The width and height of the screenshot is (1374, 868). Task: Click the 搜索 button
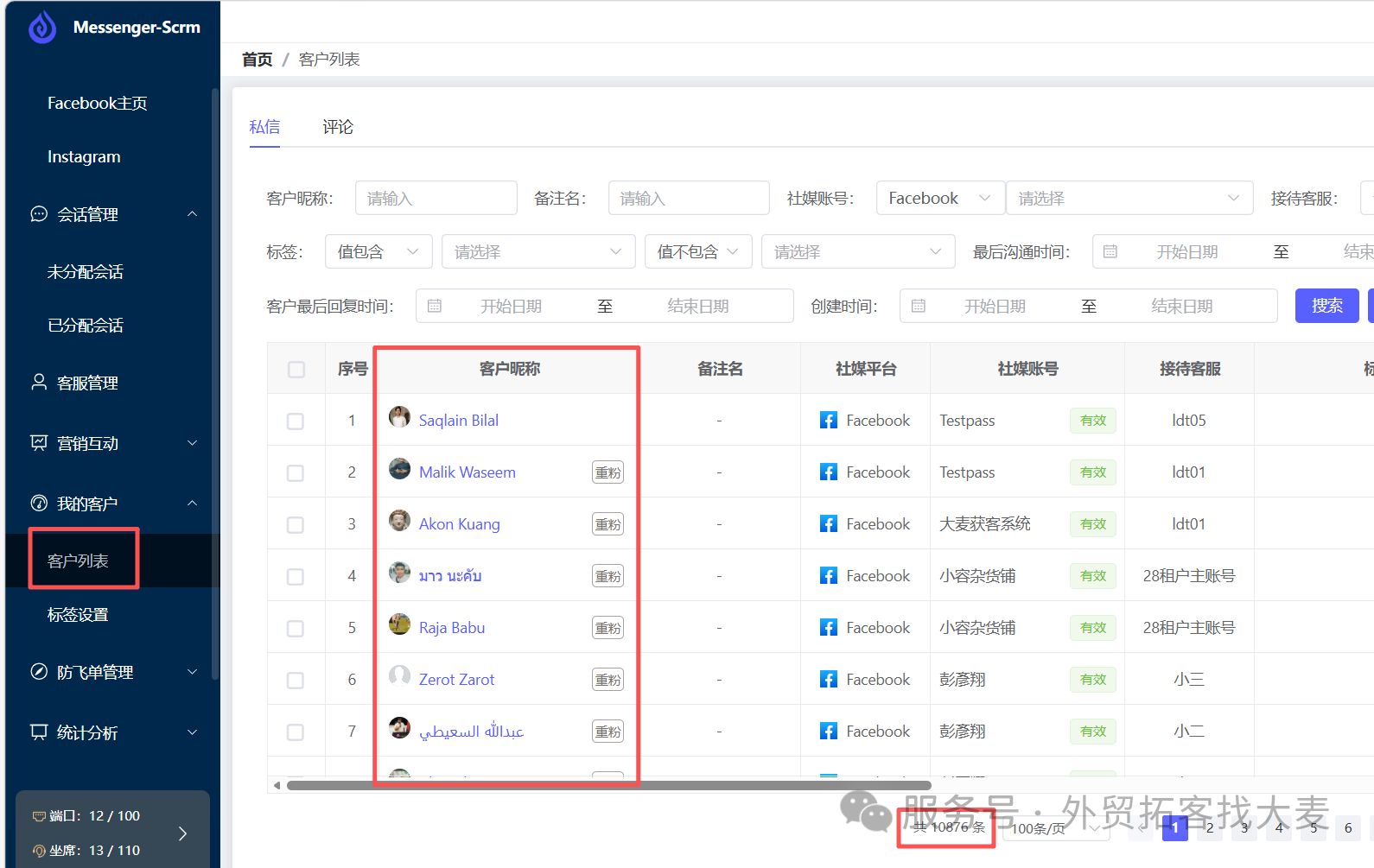[1327, 306]
